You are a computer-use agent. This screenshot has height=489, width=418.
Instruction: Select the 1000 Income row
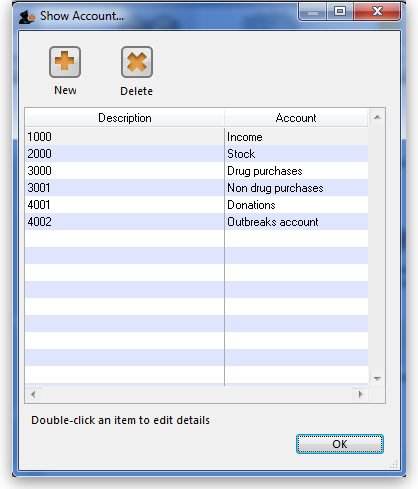[196, 137]
